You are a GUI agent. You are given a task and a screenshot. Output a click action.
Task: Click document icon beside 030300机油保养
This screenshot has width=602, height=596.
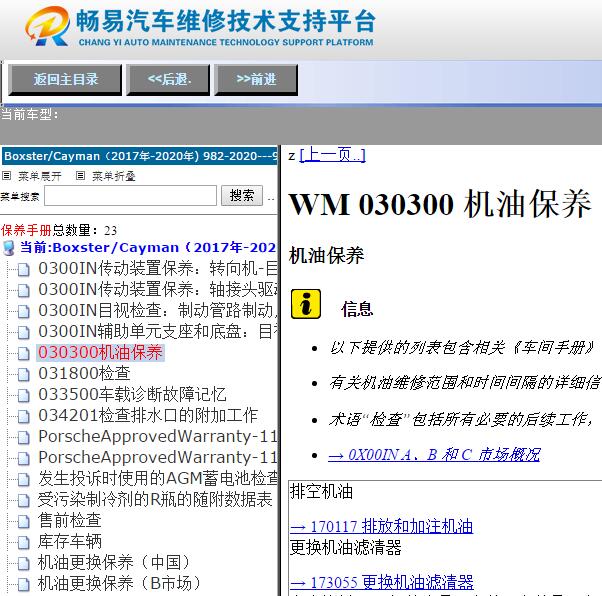point(23,354)
